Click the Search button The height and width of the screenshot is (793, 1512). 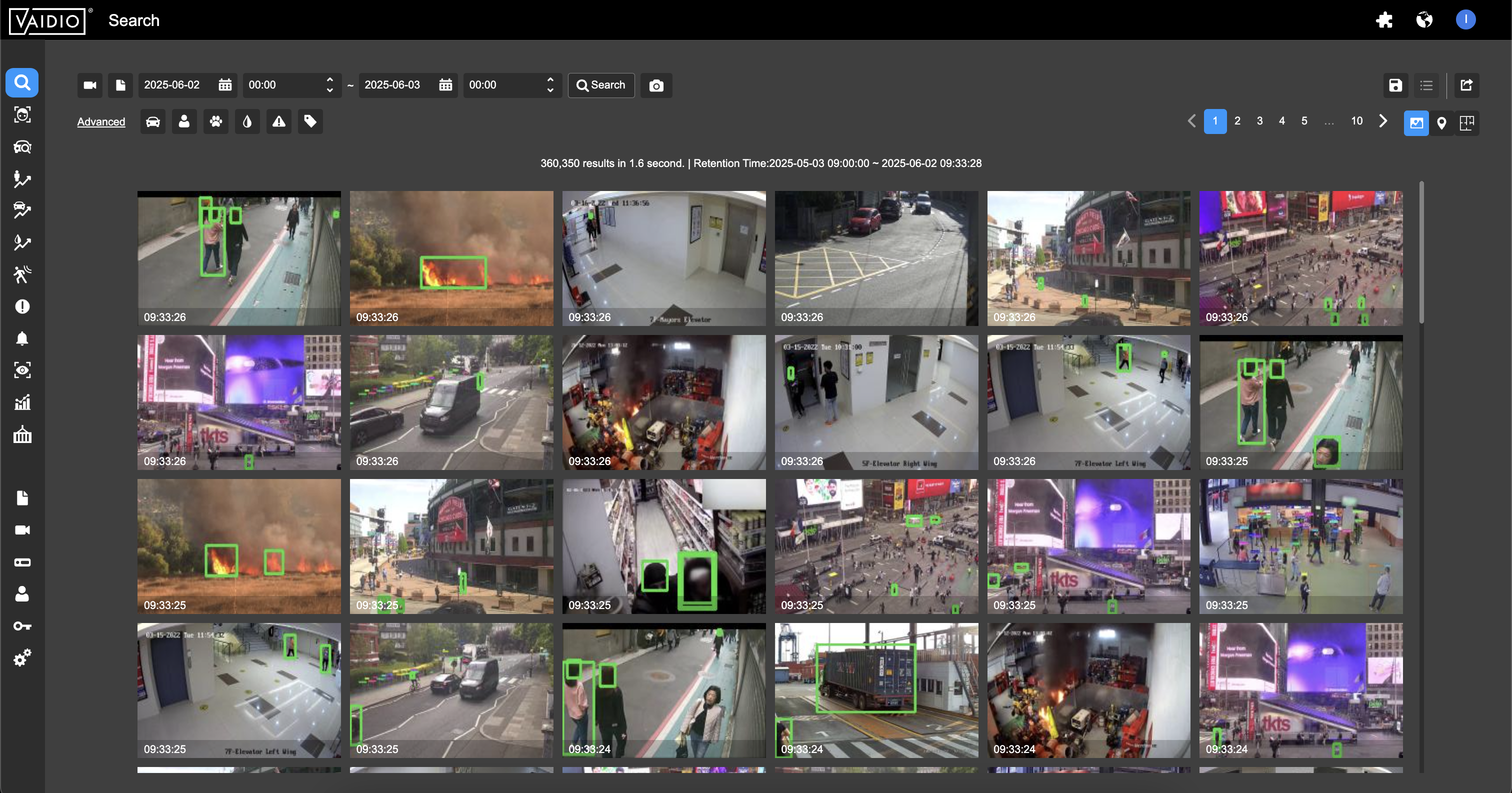point(601,85)
